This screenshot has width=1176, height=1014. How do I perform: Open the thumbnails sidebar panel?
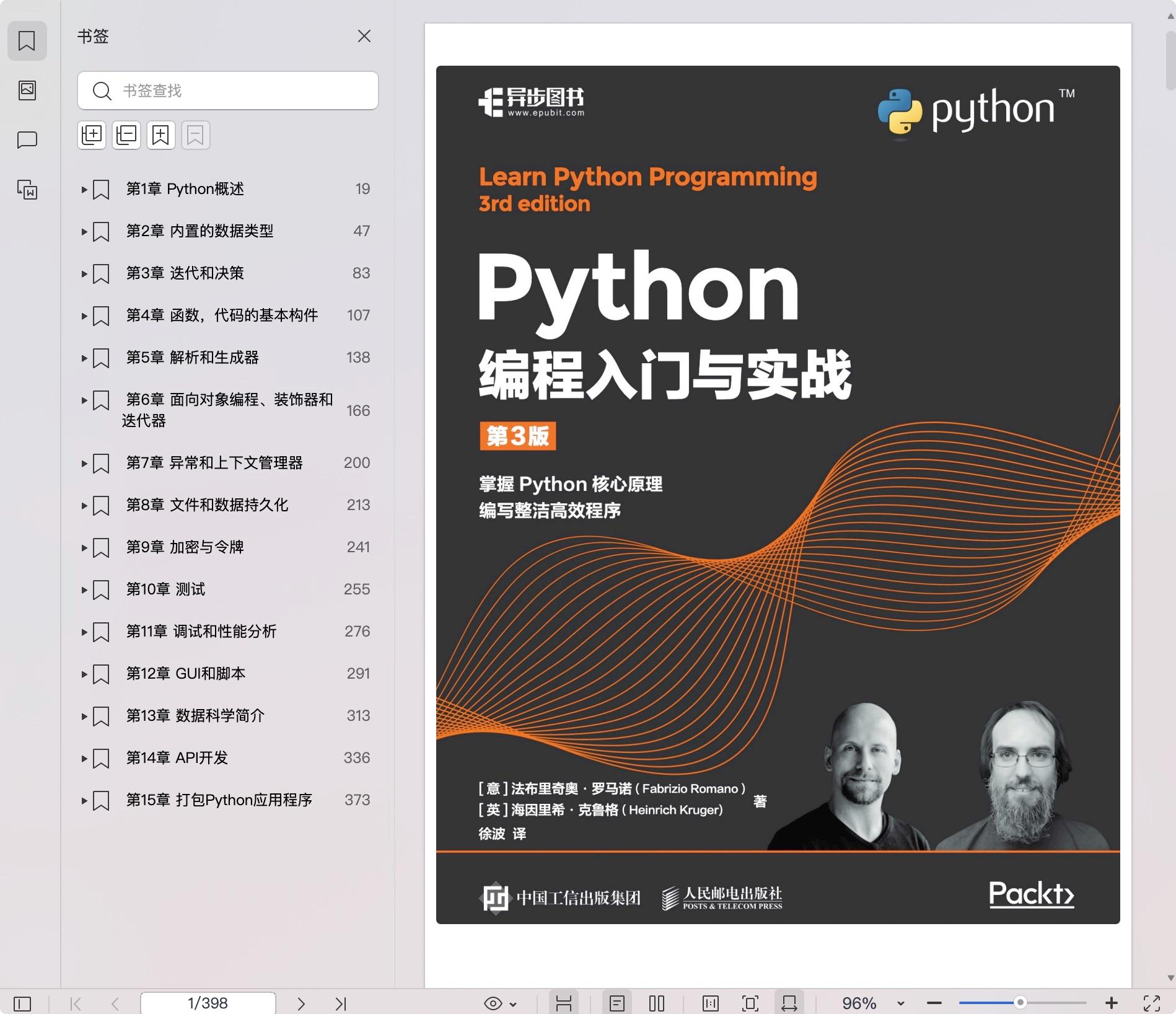[x=27, y=90]
